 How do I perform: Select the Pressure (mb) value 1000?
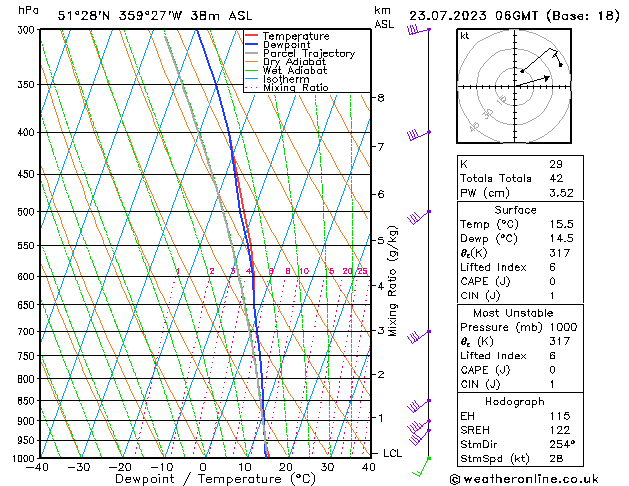[x=563, y=327]
